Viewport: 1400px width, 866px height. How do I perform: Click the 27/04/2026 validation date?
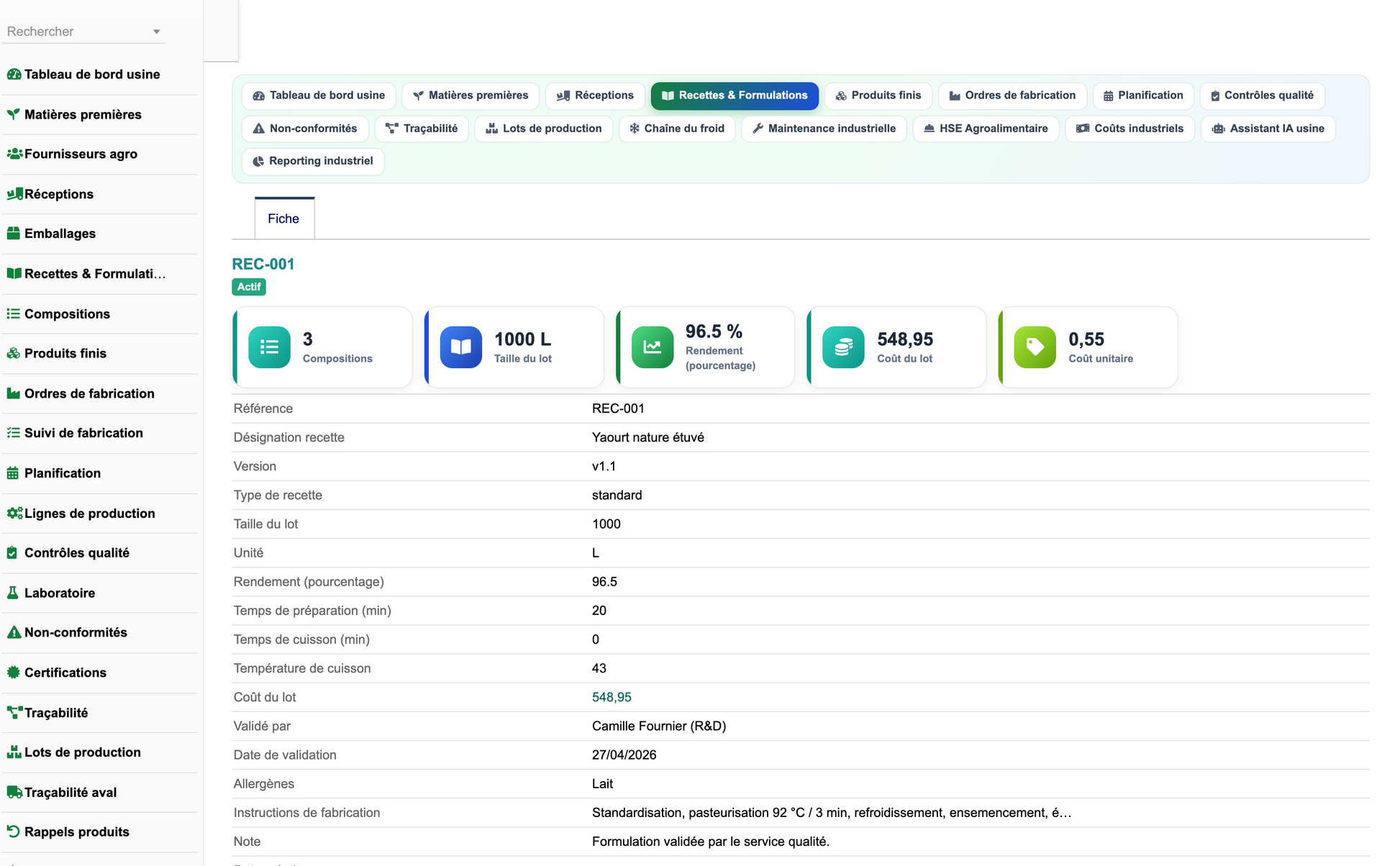[624, 755]
